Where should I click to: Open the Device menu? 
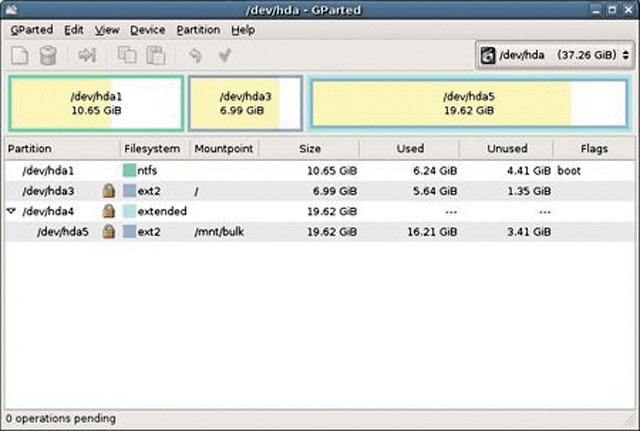pos(147,30)
